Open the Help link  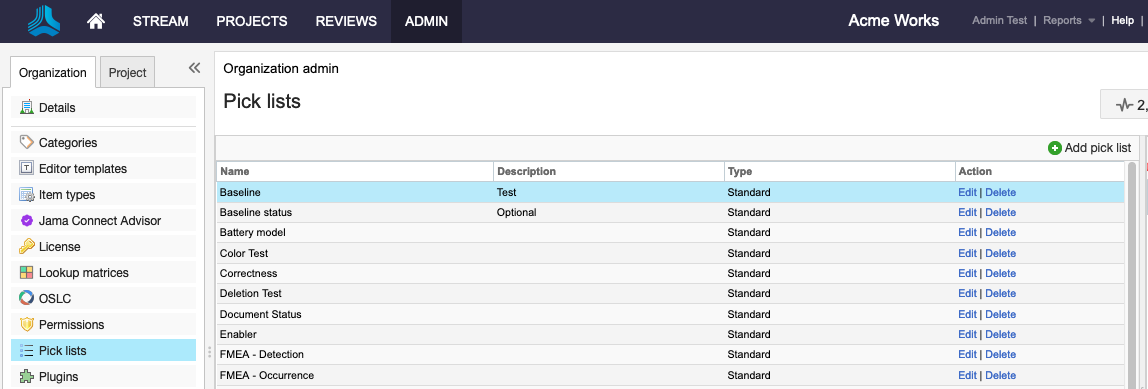[x=1122, y=21]
